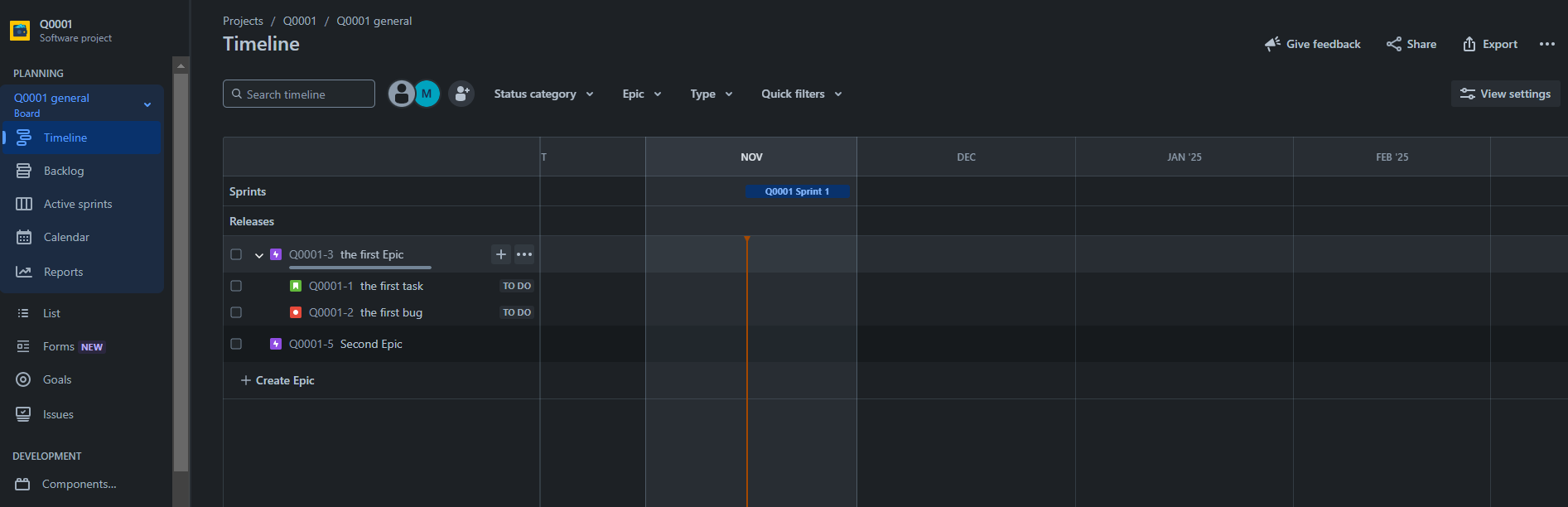The image size is (1568, 507).
Task: Click the sidebar vertical scrollbar
Action: pos(181,273)
